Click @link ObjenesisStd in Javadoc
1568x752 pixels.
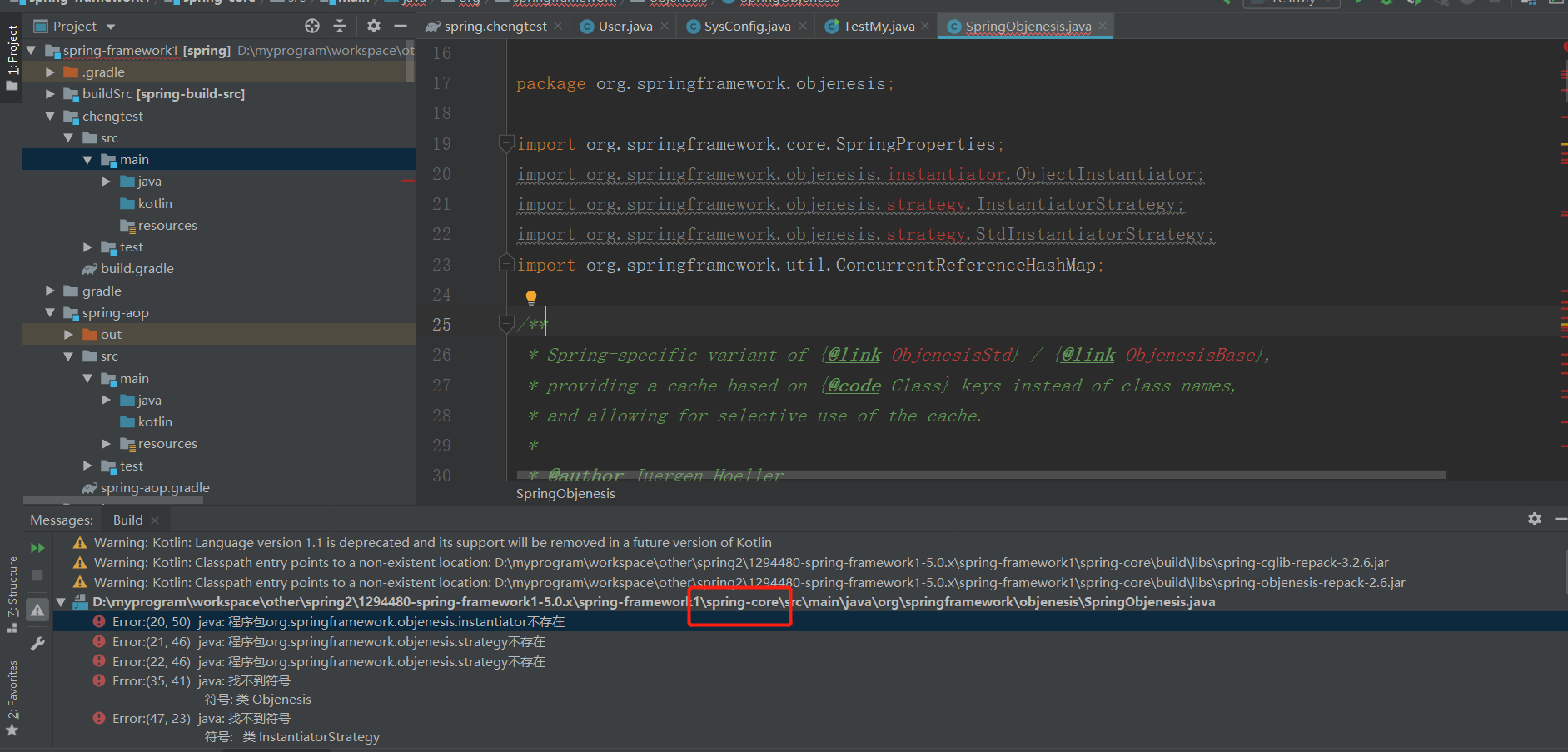click(921, 355)
